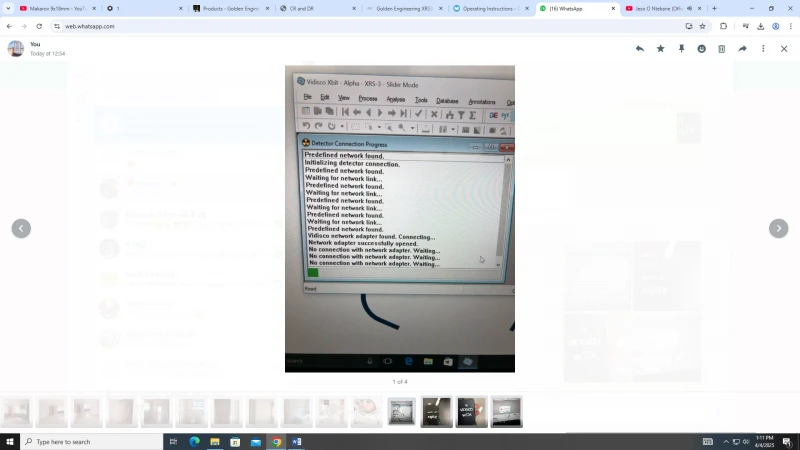Open network settings from the system tray
Screen dimensions: 800x450
coord(736,442)
